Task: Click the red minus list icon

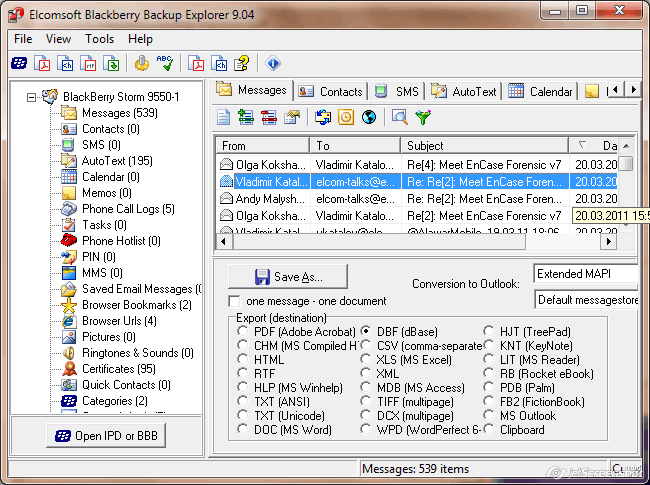Action: pos(269,117)
